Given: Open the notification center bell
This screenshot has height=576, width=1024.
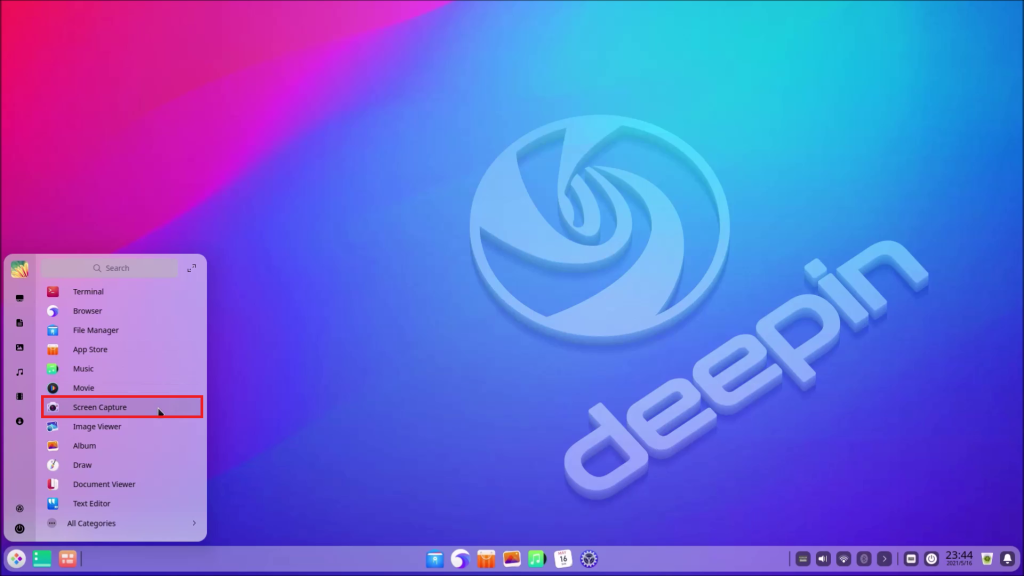Looking at the screenshot, I should click(1007, 559).
